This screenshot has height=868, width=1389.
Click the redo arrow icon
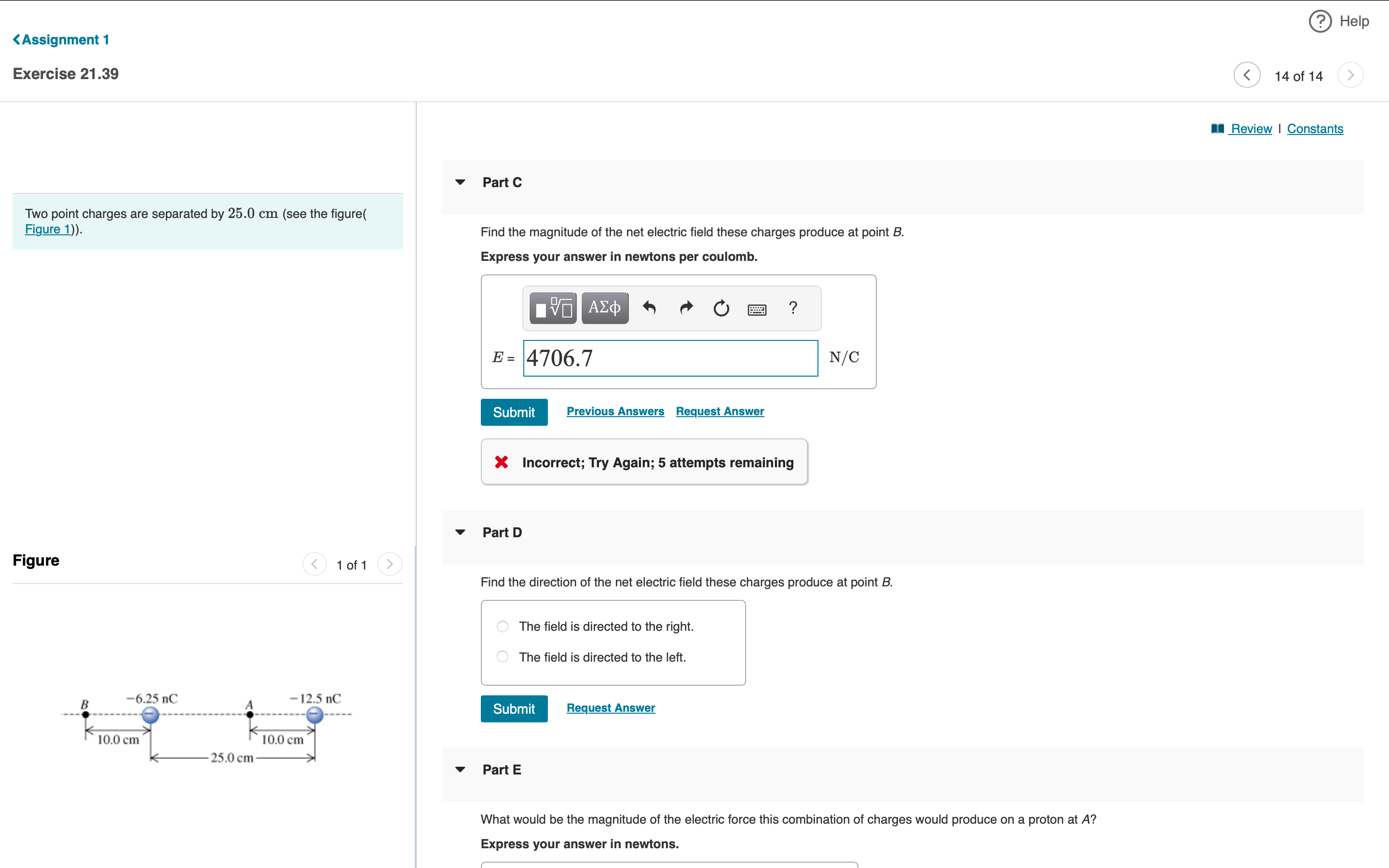[x=686, y=308]
